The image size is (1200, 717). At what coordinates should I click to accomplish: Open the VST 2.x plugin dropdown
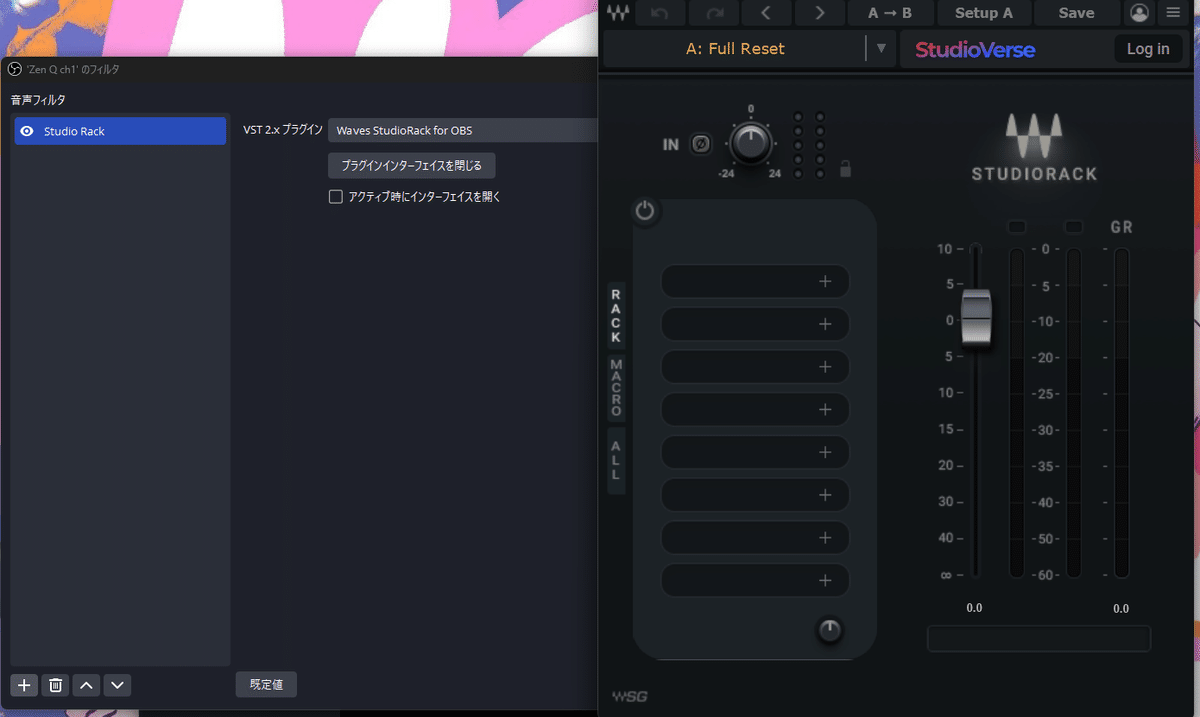(x=462, y=130)
